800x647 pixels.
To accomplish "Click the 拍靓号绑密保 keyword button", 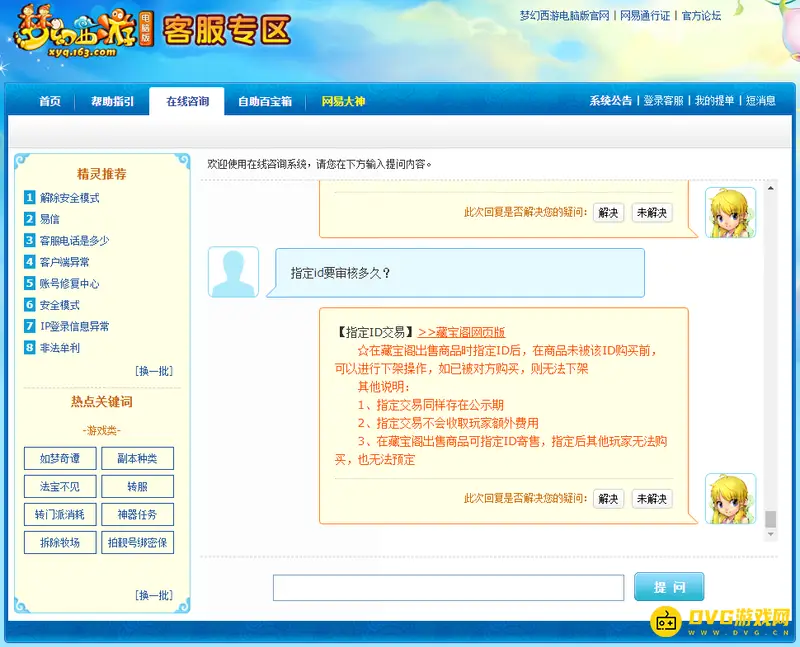I will click(x=137, y=542).
